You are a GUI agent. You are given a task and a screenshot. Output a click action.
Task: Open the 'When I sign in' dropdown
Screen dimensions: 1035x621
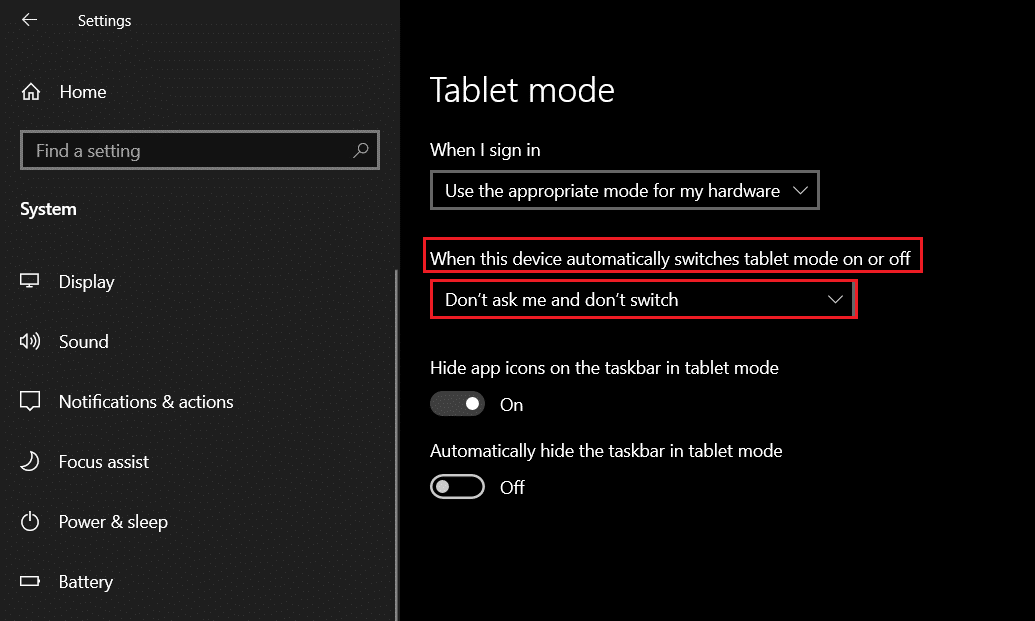click(624, 191)
